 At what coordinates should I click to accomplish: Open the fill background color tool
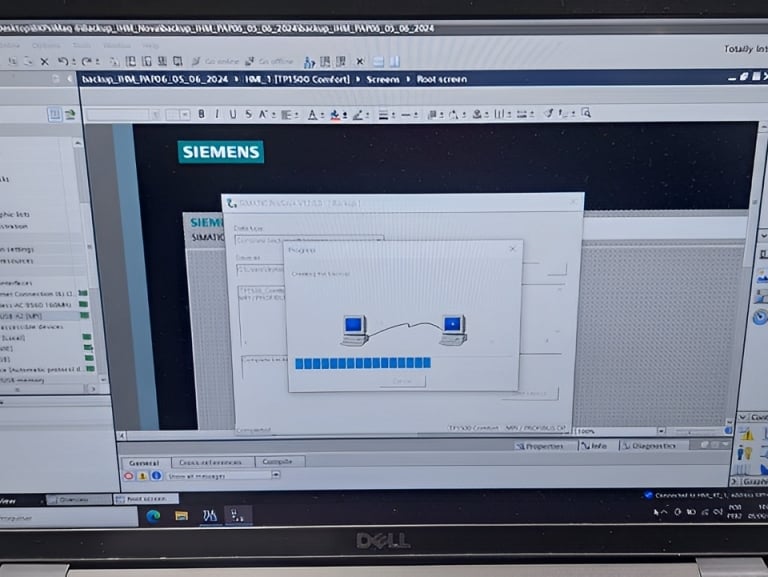pos(335,115)
